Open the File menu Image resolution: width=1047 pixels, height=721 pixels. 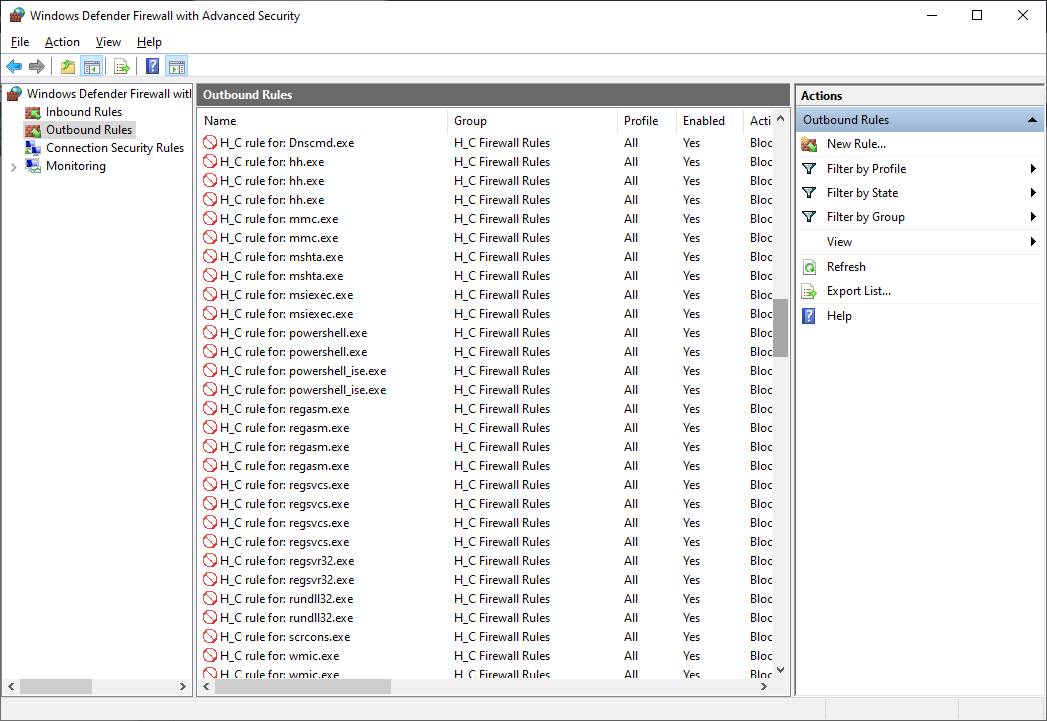(20, 42)
